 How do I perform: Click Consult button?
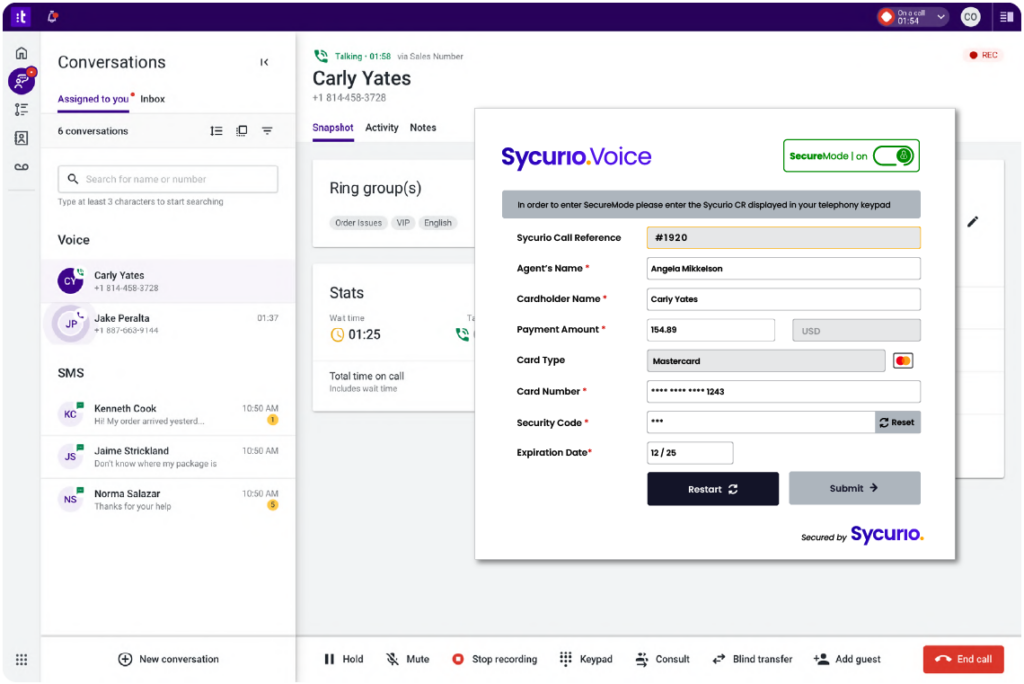pyautogui.click(x=662, y=659)
